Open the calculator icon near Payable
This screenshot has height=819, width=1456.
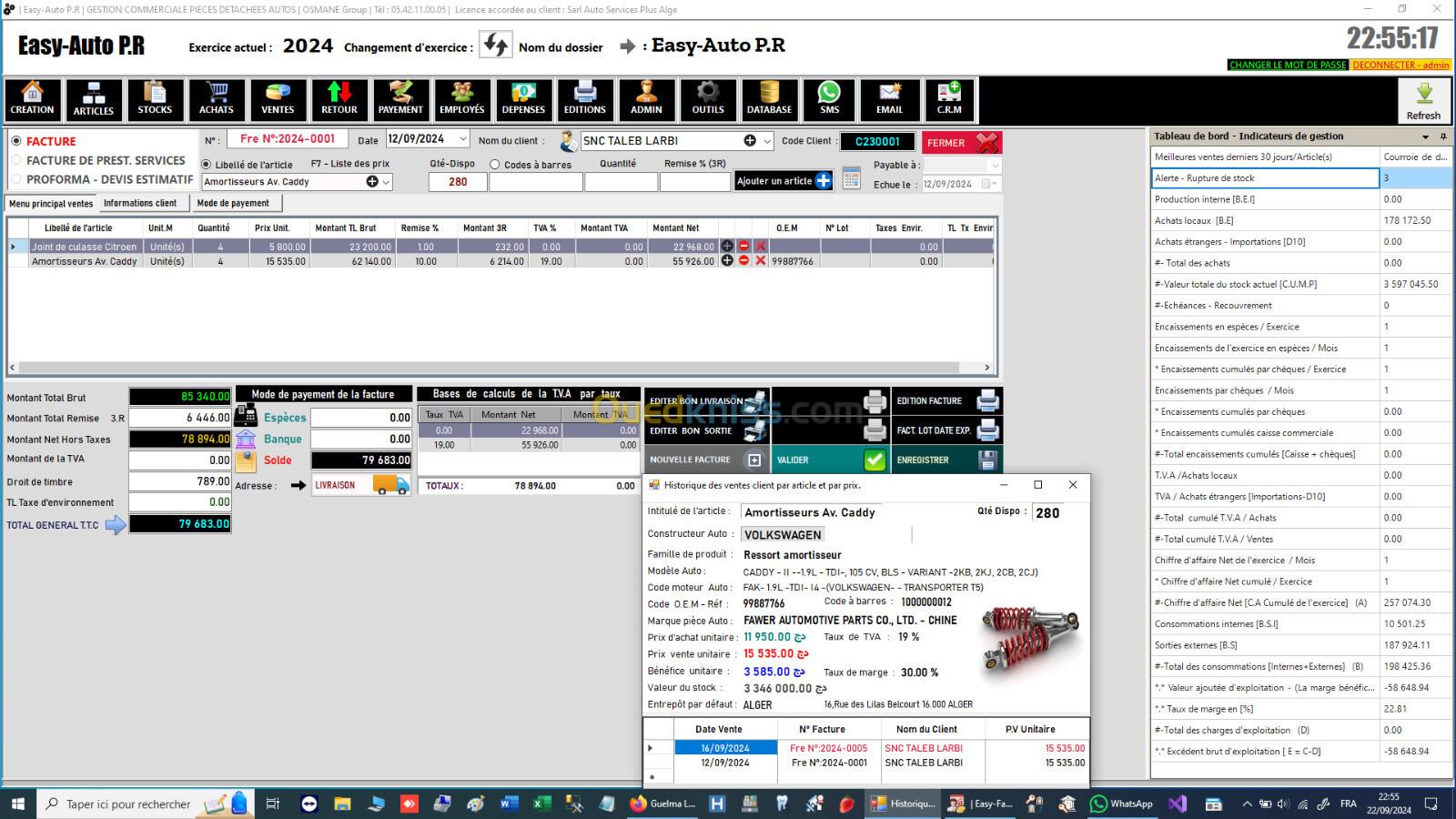851,178
